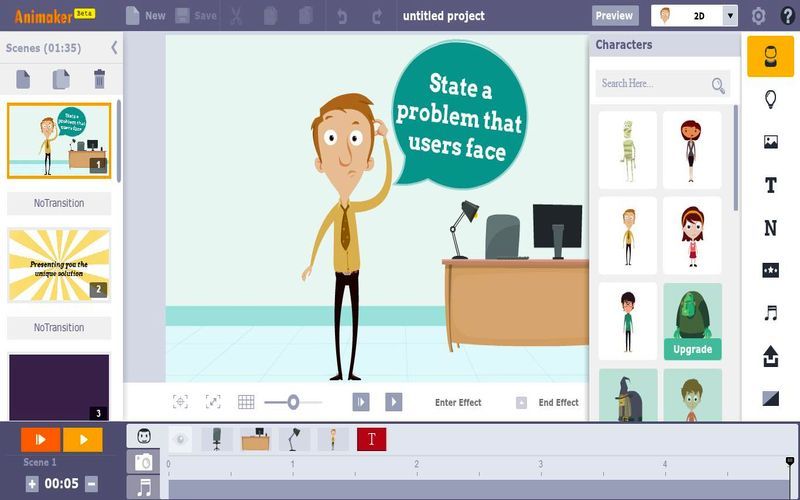
Task: Open the Characters library icon in sidebar
Action: [770, 57]
